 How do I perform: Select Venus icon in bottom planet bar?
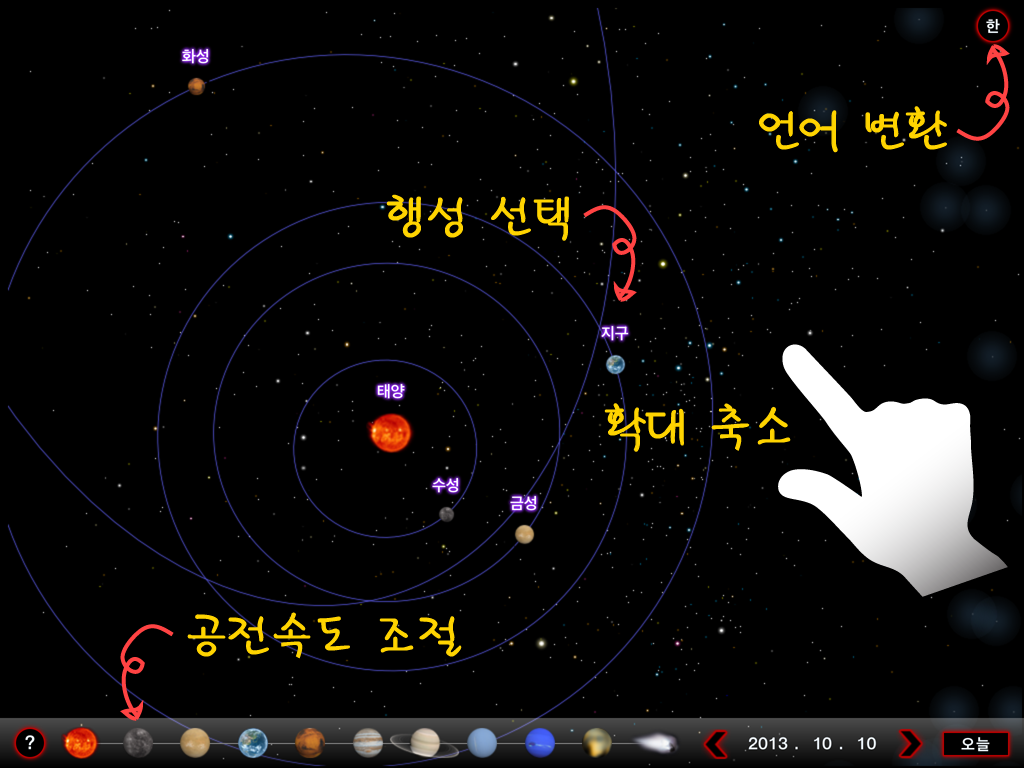pyautogui.click(x=195, y=743)
